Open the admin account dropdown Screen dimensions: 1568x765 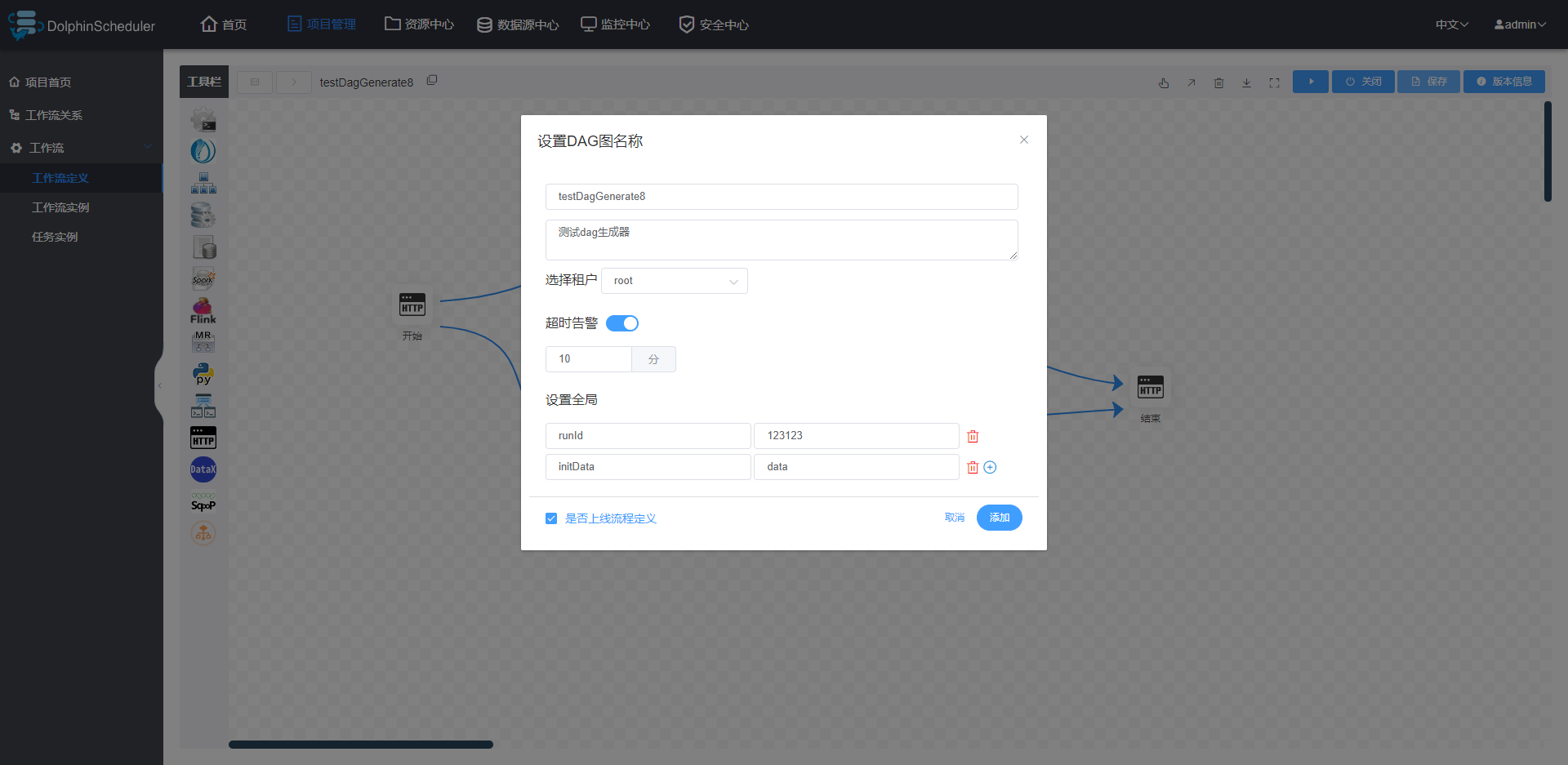(x=1519, y=24)
